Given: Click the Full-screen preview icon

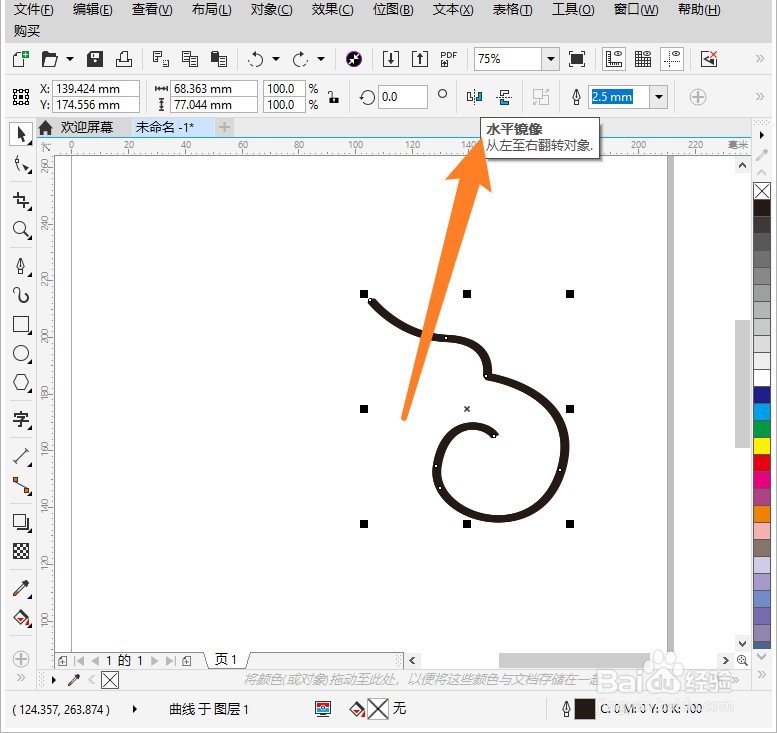Looking at the screenshot, I should click(x=577, y=59).
